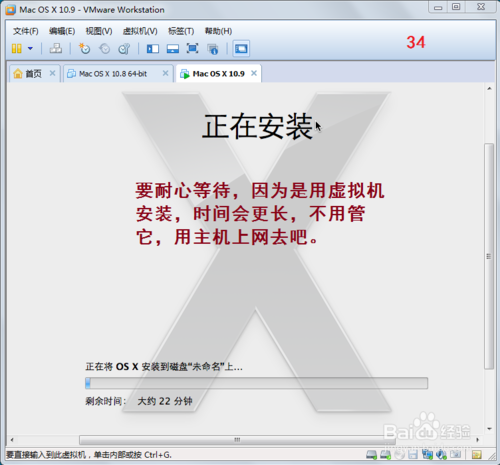Click the 剩余时间: 大约 22 分钟 text

[x=139, y=401]
